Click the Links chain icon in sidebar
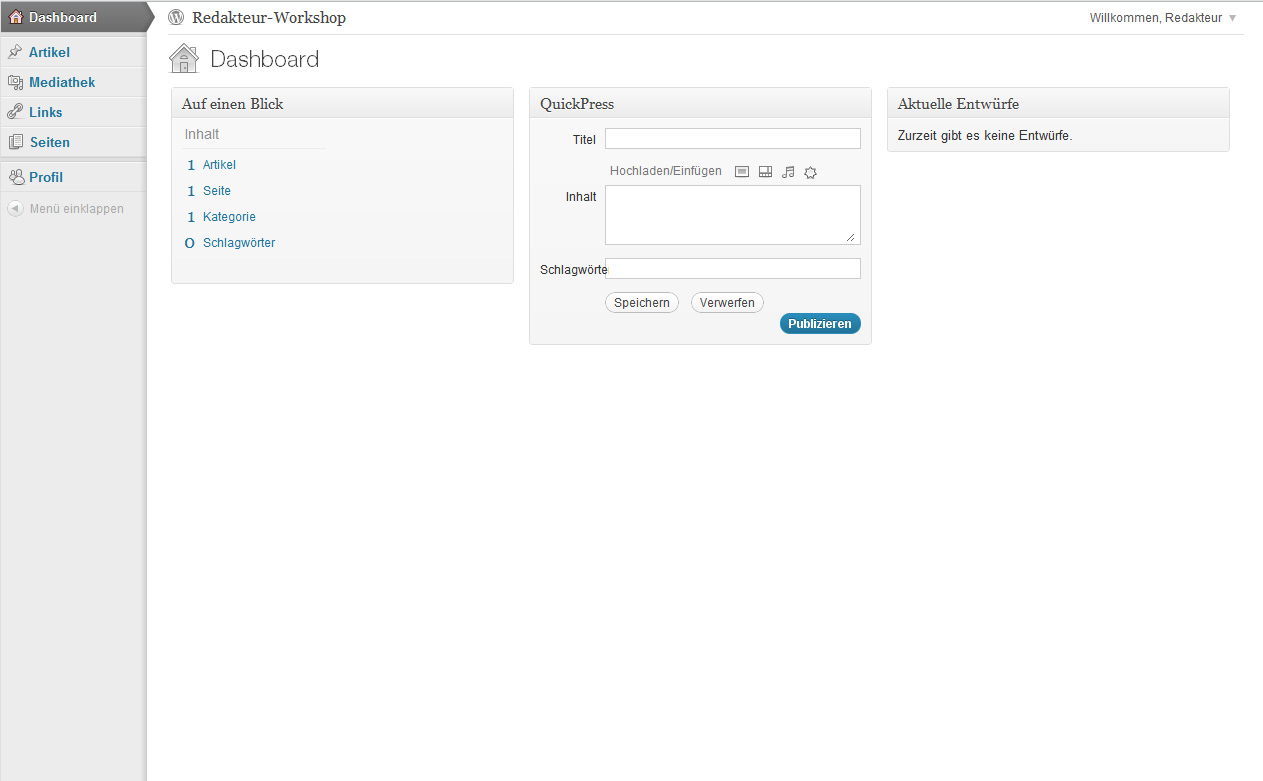This screenshot has height=781, width=1263. tap(15, 112)
